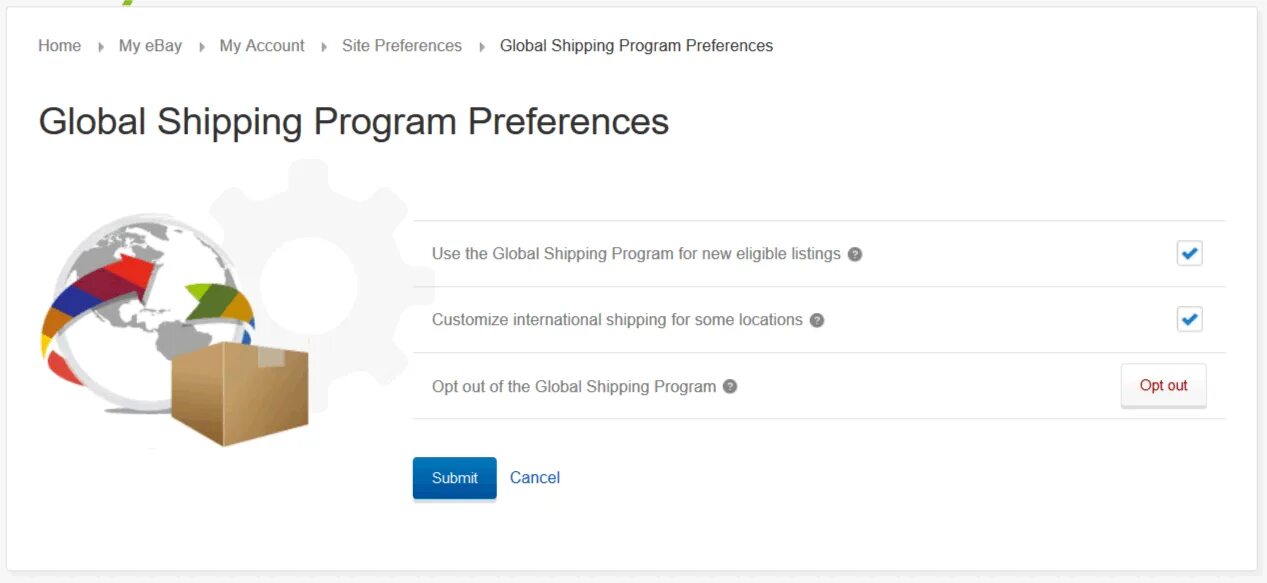Click help icon beside Customize international shipping
Screen dimensions: 1267x583
(817, 320)
